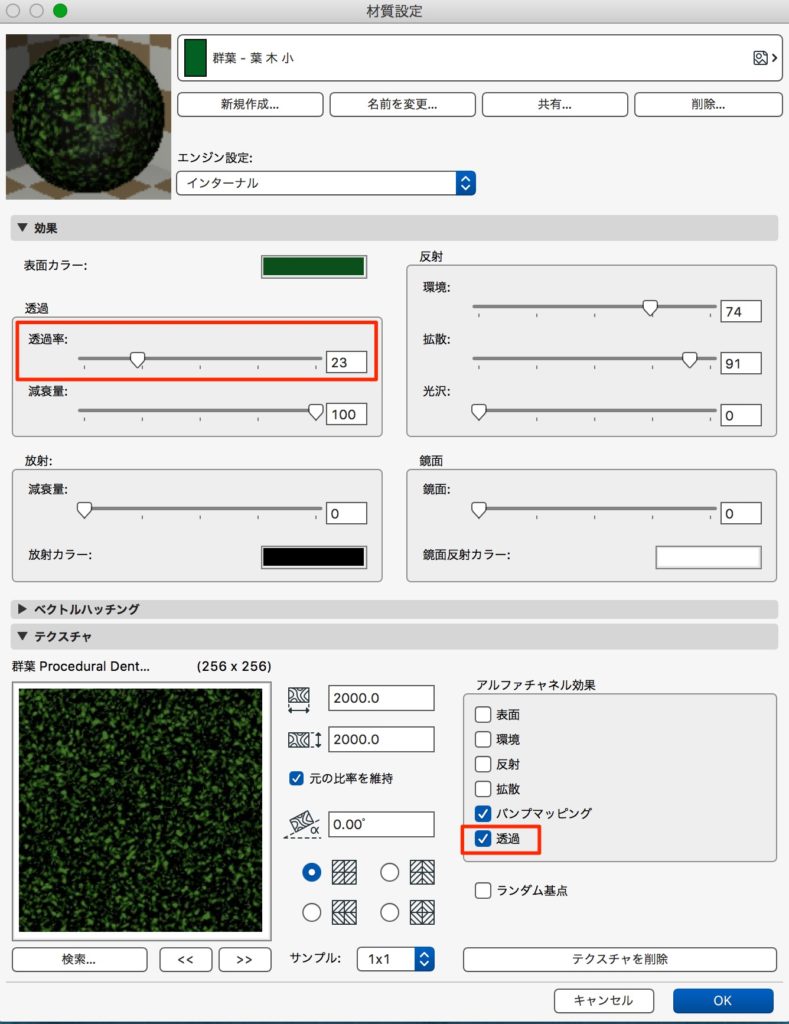Click the texture width field 2000.0

pyautogui.click(x=381, y=698)
